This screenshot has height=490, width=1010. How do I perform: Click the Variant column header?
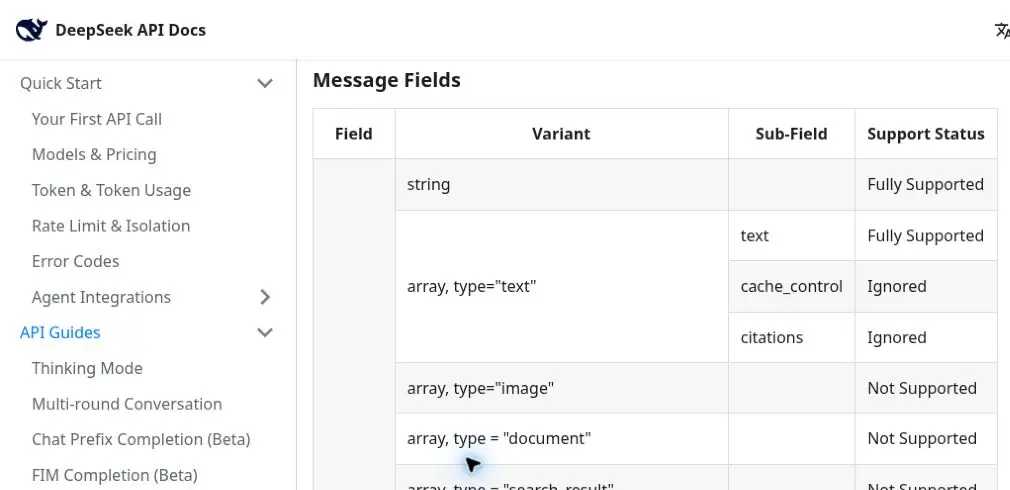[561, 134]
